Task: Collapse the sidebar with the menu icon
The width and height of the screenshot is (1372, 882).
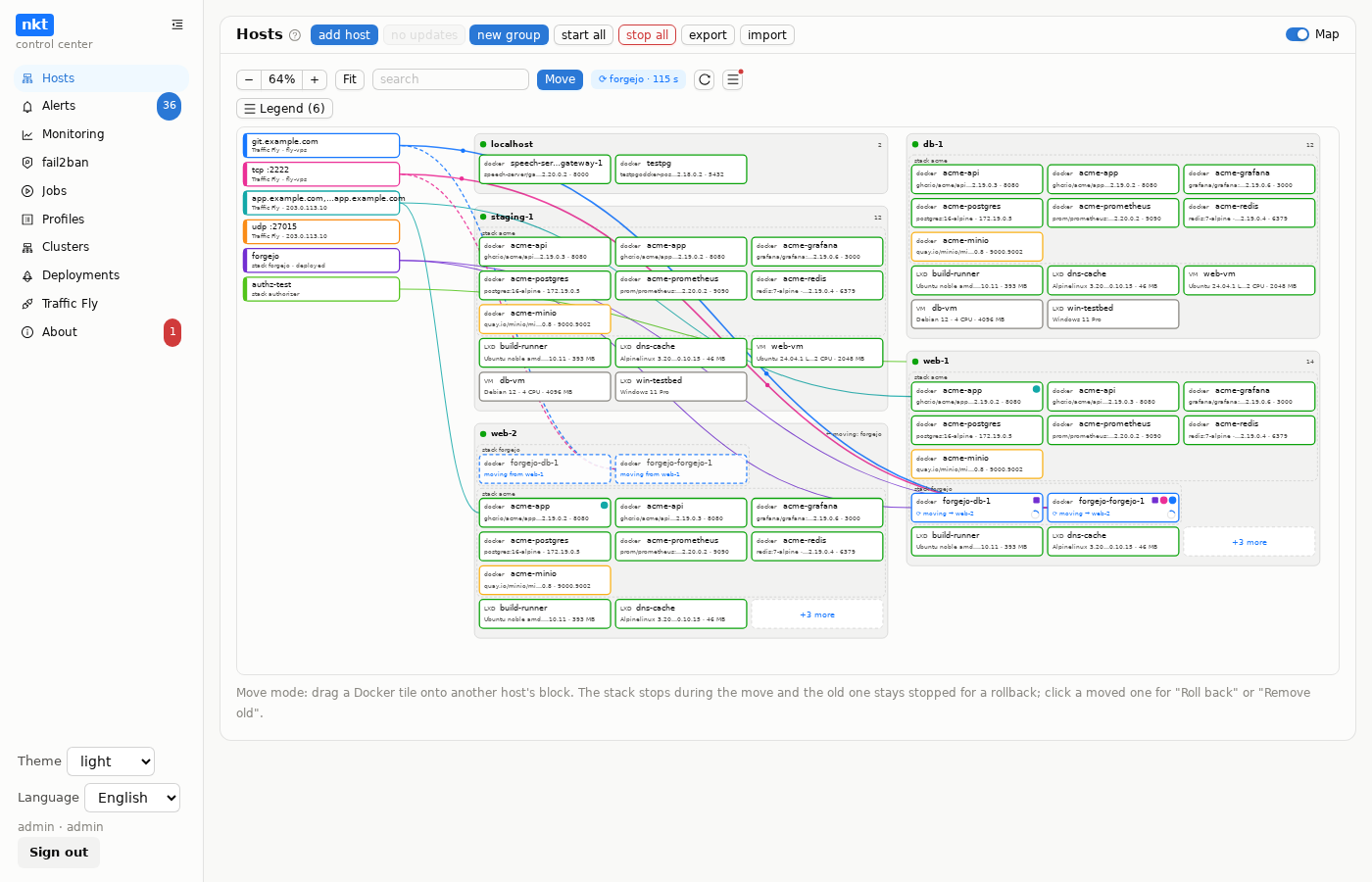Action: (x=177, y=24)
